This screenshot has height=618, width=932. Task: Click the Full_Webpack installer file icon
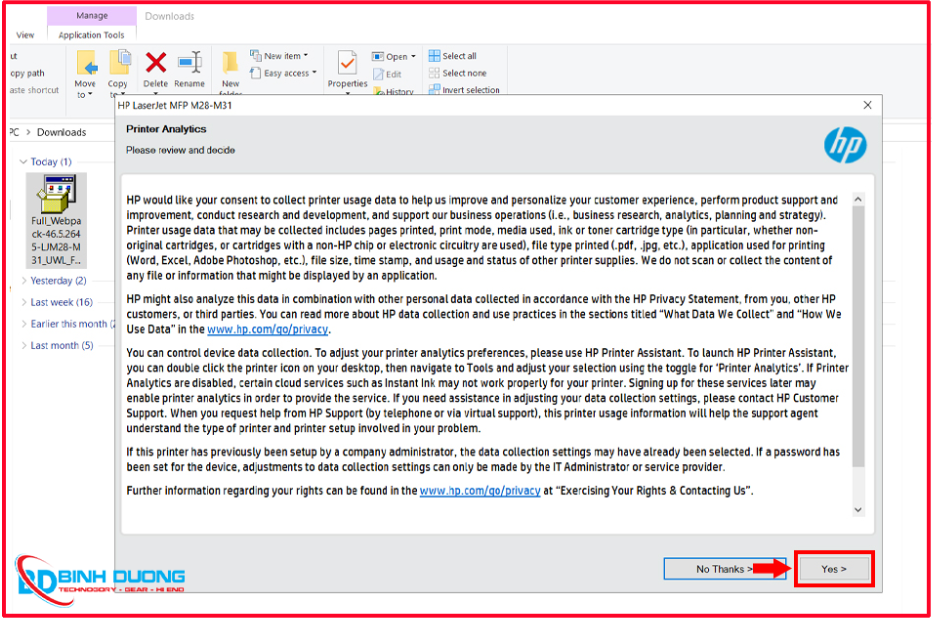tap(57, 194)
